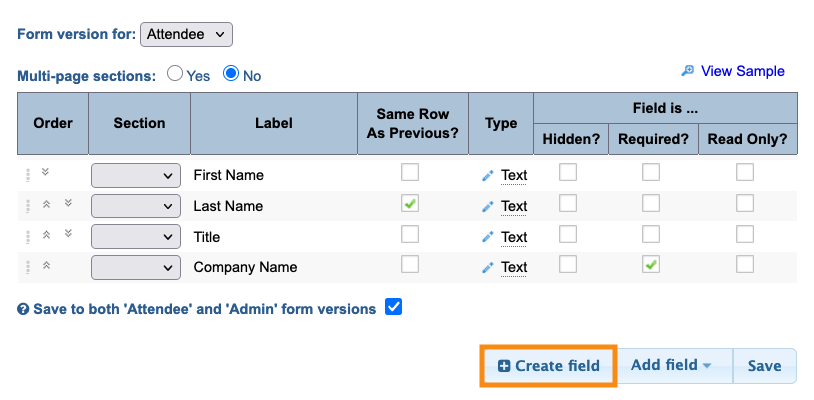Move Company Name up with arrow icon

click(x=46, y=265)
